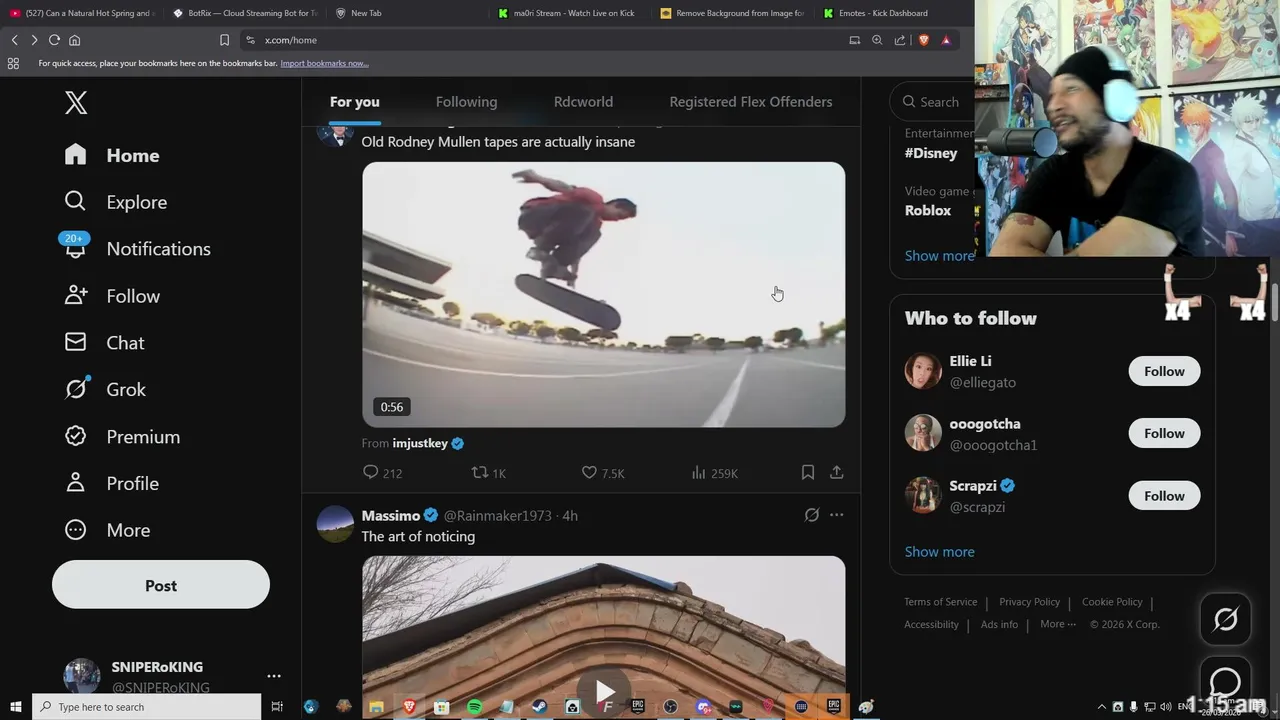
Task: Click the browser back arrow
Action: (x=14, y=40)
